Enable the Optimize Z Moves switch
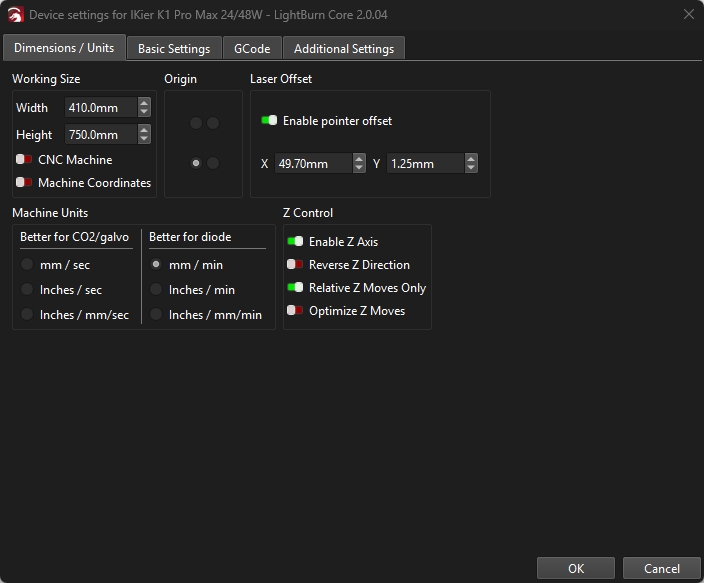 coord(295,311)
